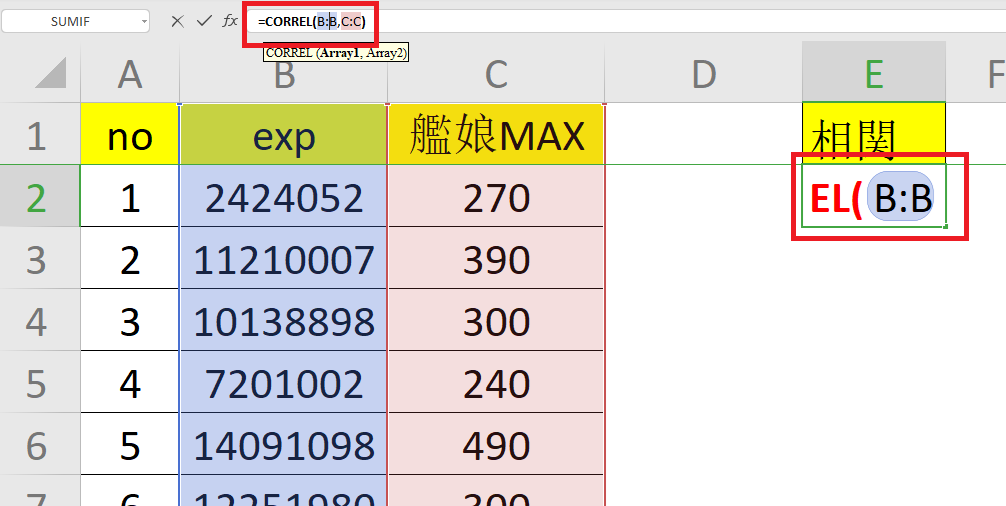Click cell with value 11210007
The image size is (1006, 506).
(x=284, y=260)
